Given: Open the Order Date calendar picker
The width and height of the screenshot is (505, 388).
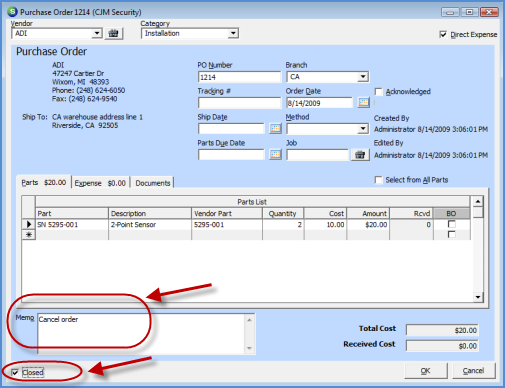Looking at the screenshot, I should 363,102.
